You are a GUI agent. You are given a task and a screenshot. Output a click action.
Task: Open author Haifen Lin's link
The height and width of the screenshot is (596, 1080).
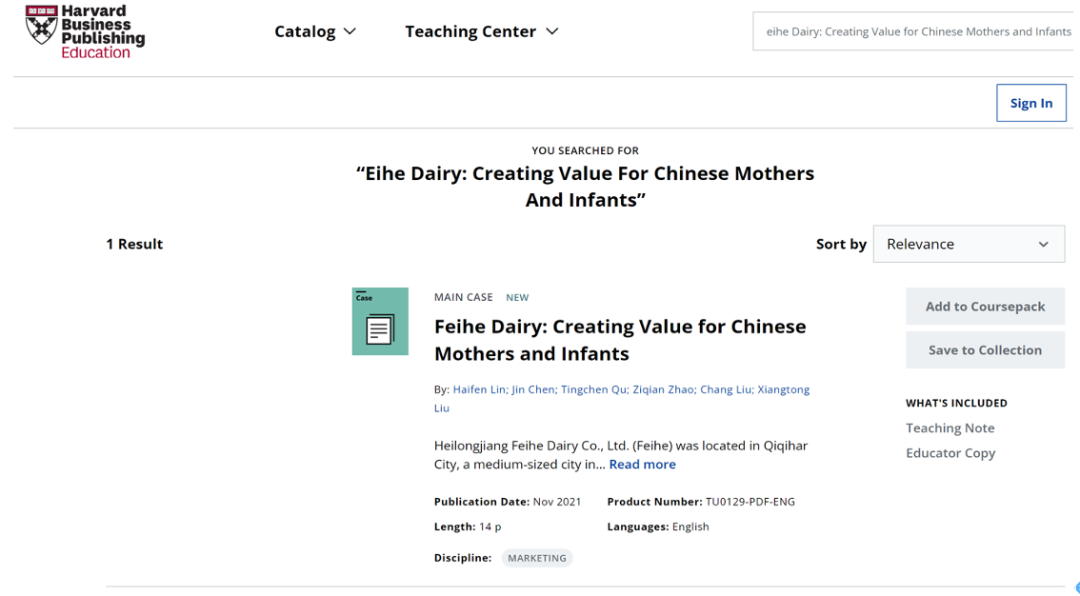(480, 389)
